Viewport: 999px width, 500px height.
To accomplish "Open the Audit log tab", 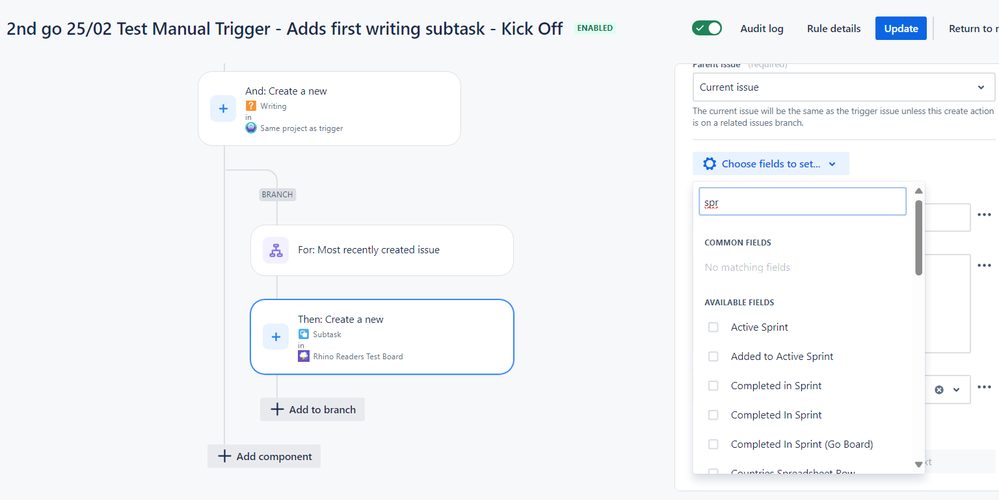I will (762, 28).
